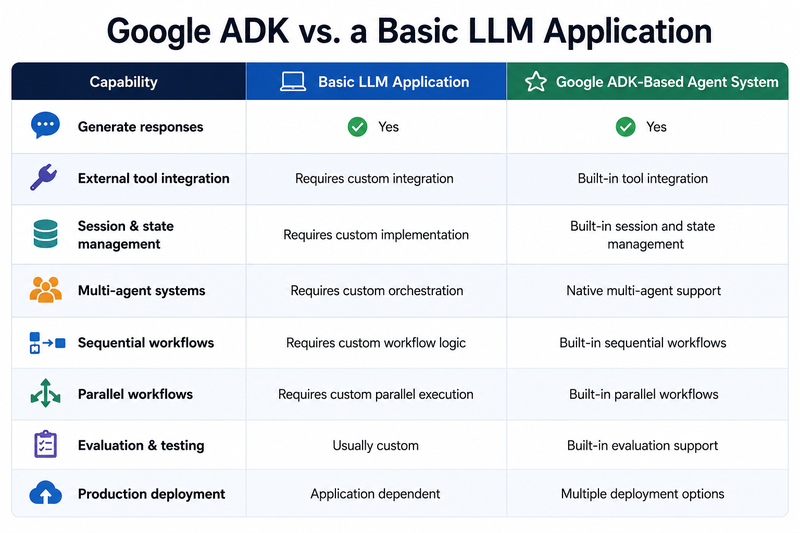Click the Multi-agent systems row label

click(141, 291)
